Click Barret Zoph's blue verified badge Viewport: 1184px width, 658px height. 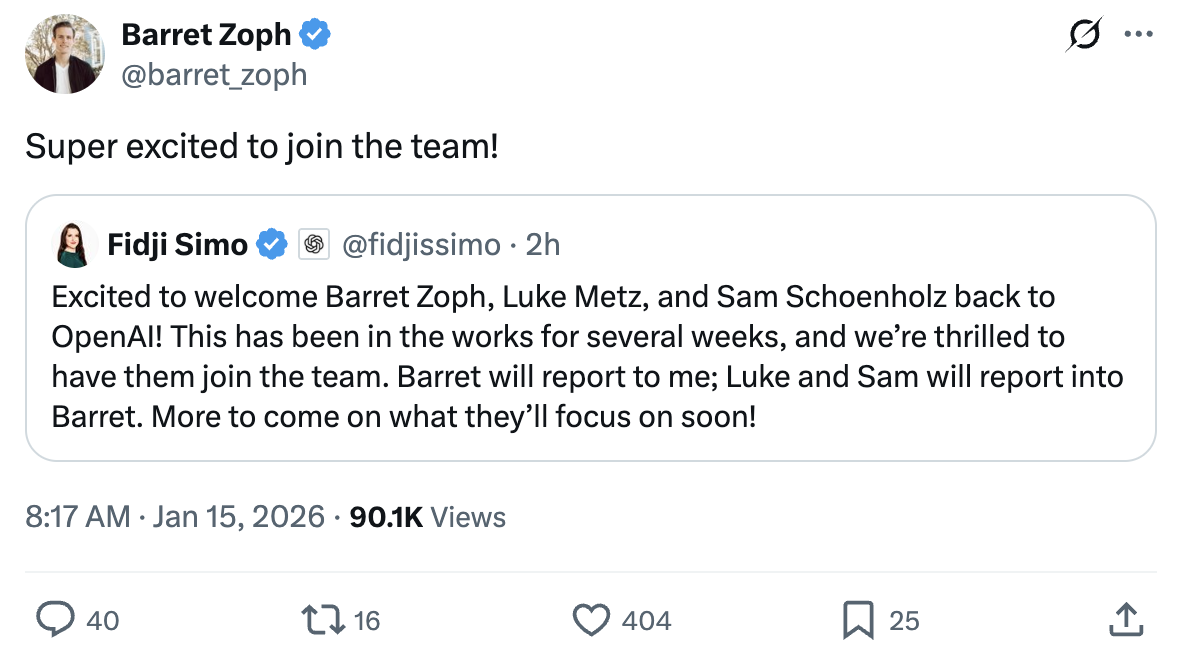pyautogui.click(x=316, y=35)
